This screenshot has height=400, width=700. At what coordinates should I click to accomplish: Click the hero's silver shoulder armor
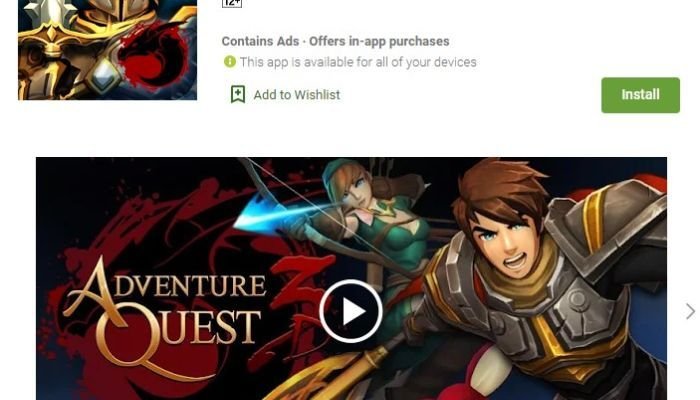coord(607,223)
